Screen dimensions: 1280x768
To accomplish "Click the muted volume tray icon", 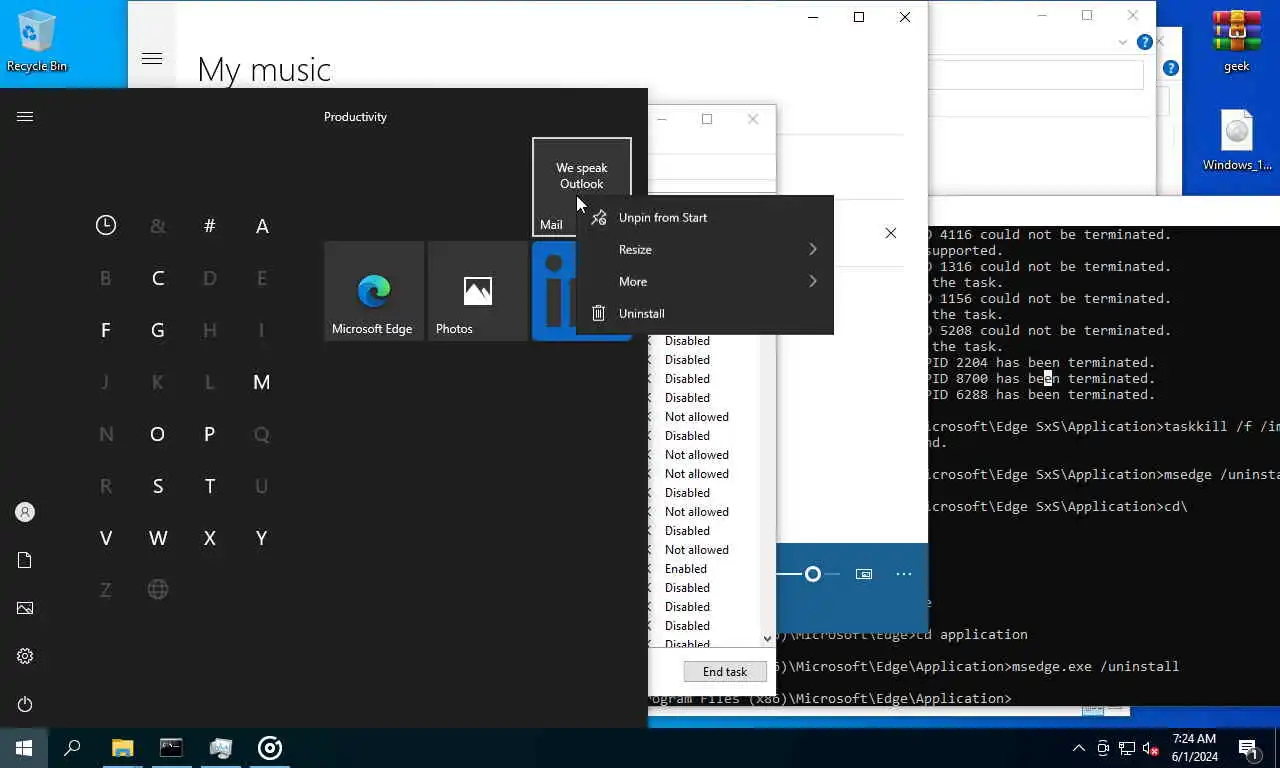I will coord(1150,748).
